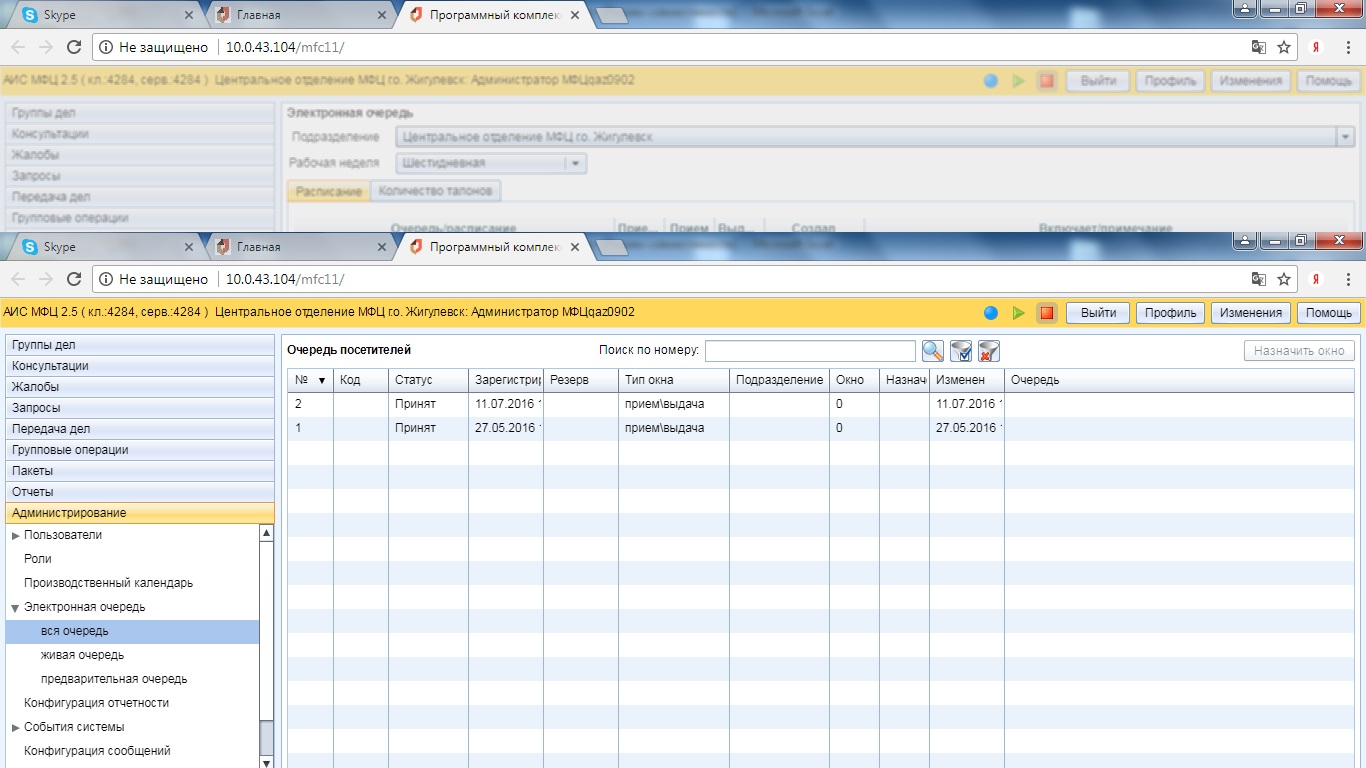The image size is (1366, 768).
Task: Click Изменения in the Очередь посетителей window
Action: [1251, 313]
